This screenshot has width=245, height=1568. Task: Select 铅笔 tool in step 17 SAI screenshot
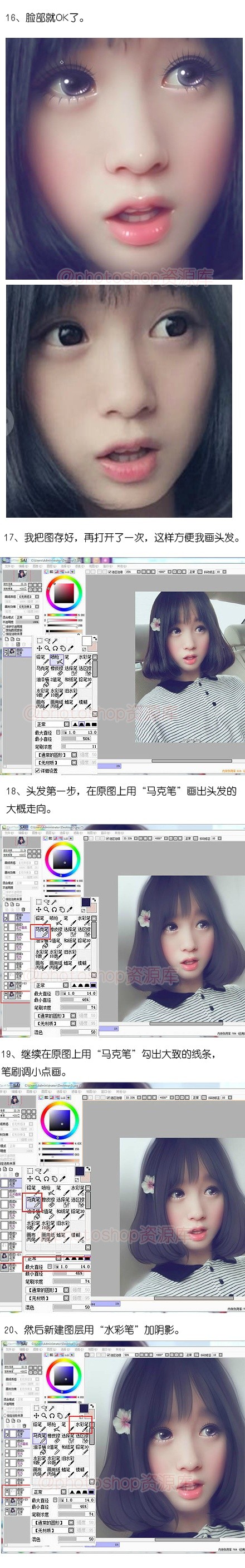(x=43, y=660)
